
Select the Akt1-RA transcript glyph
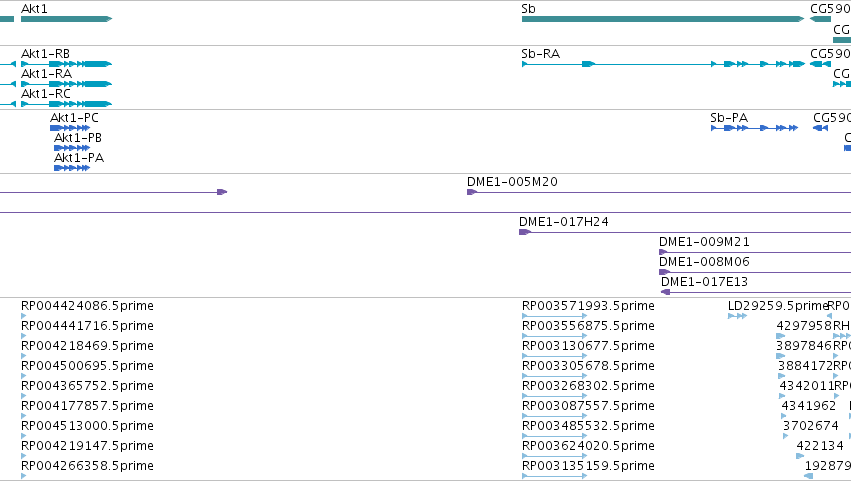point(66,84)
